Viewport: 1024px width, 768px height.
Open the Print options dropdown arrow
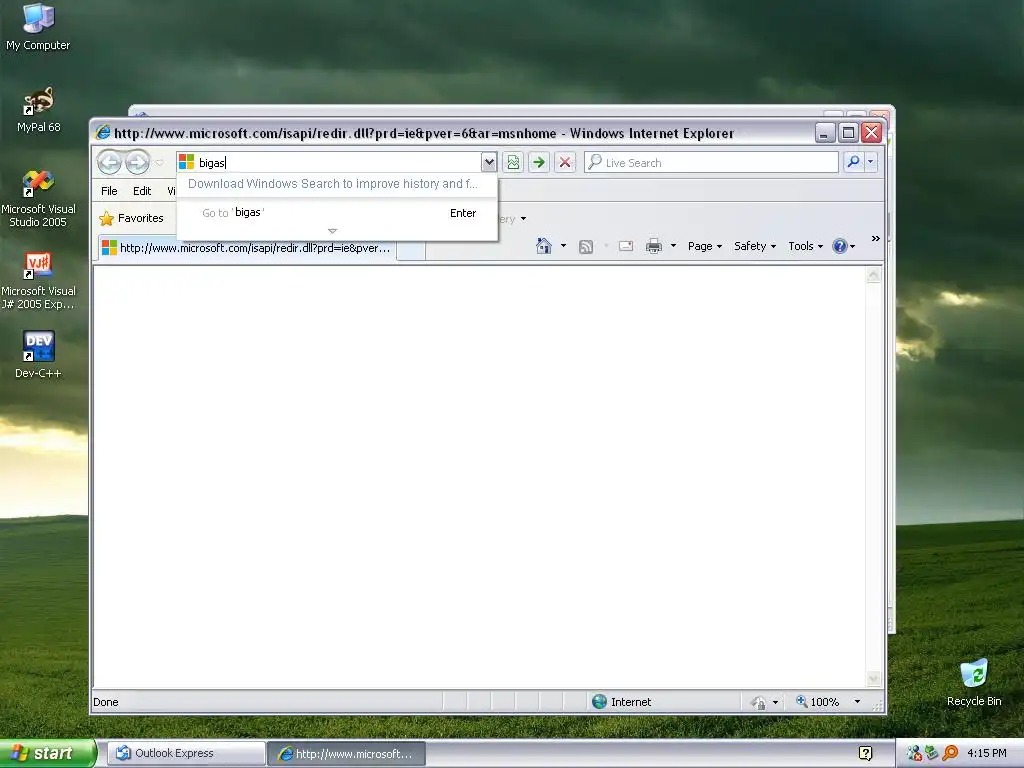(673, 246)
